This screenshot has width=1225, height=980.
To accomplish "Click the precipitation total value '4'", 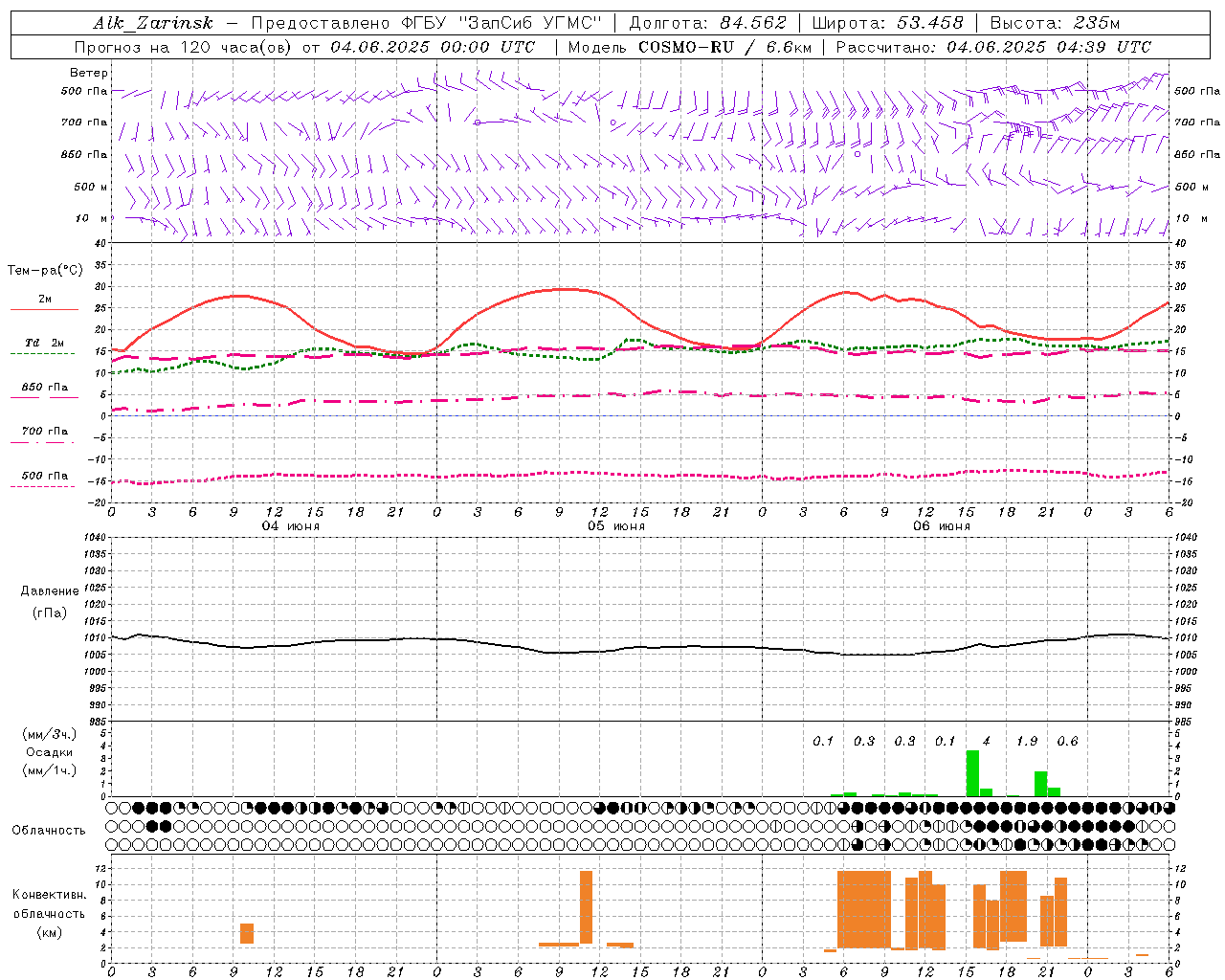I will (987, 742).
